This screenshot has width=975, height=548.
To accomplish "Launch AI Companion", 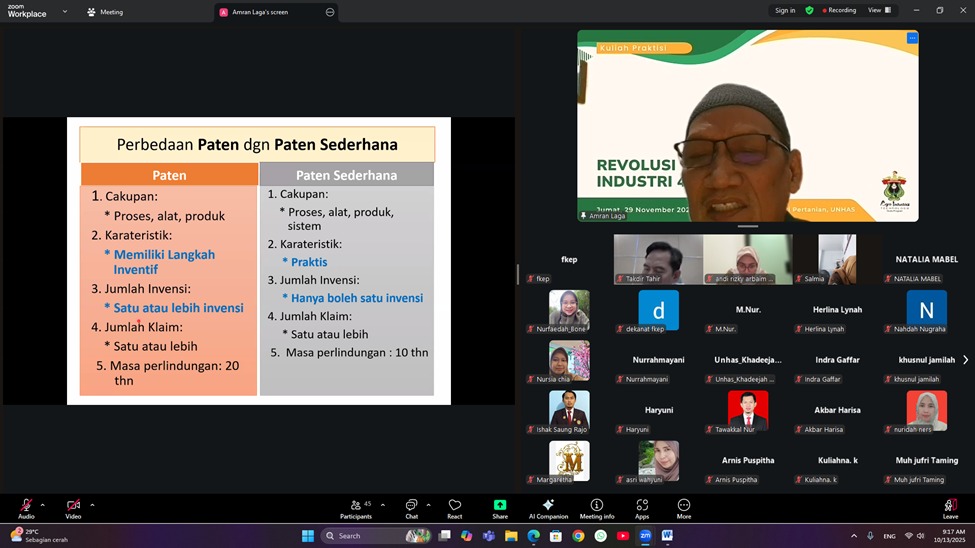I will 547,508.
